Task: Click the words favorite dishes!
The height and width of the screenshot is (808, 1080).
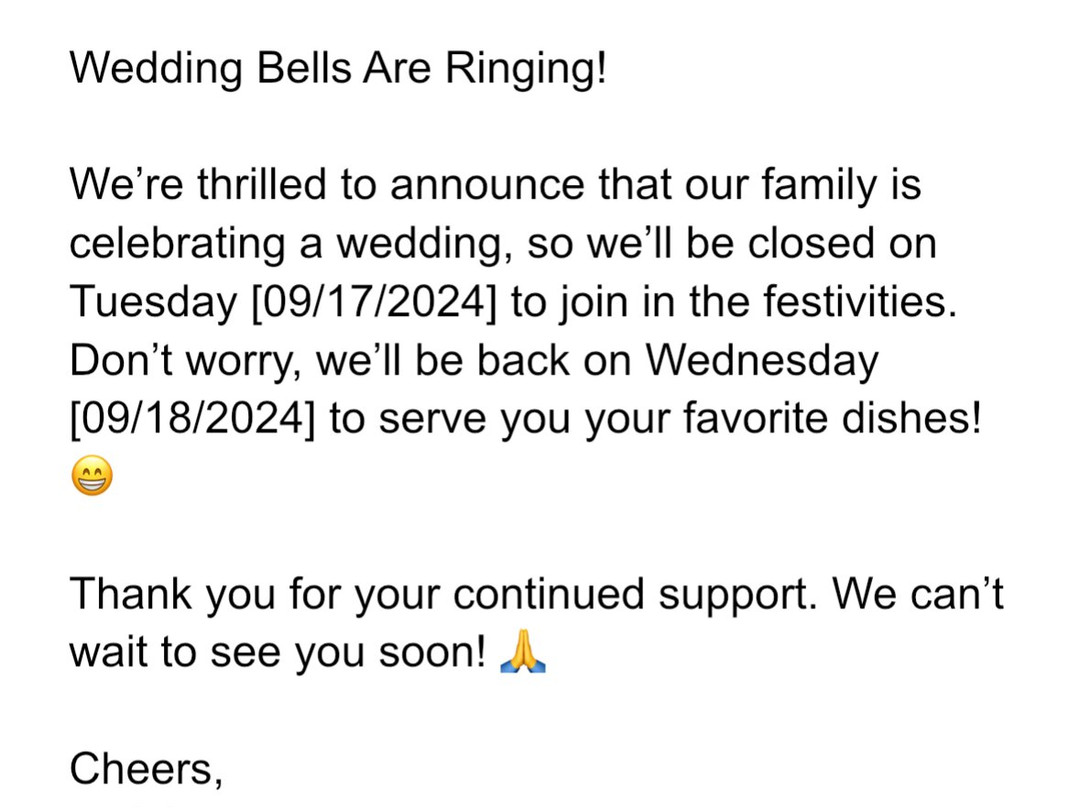Action: pyautogui.click(x=832, y=419)
